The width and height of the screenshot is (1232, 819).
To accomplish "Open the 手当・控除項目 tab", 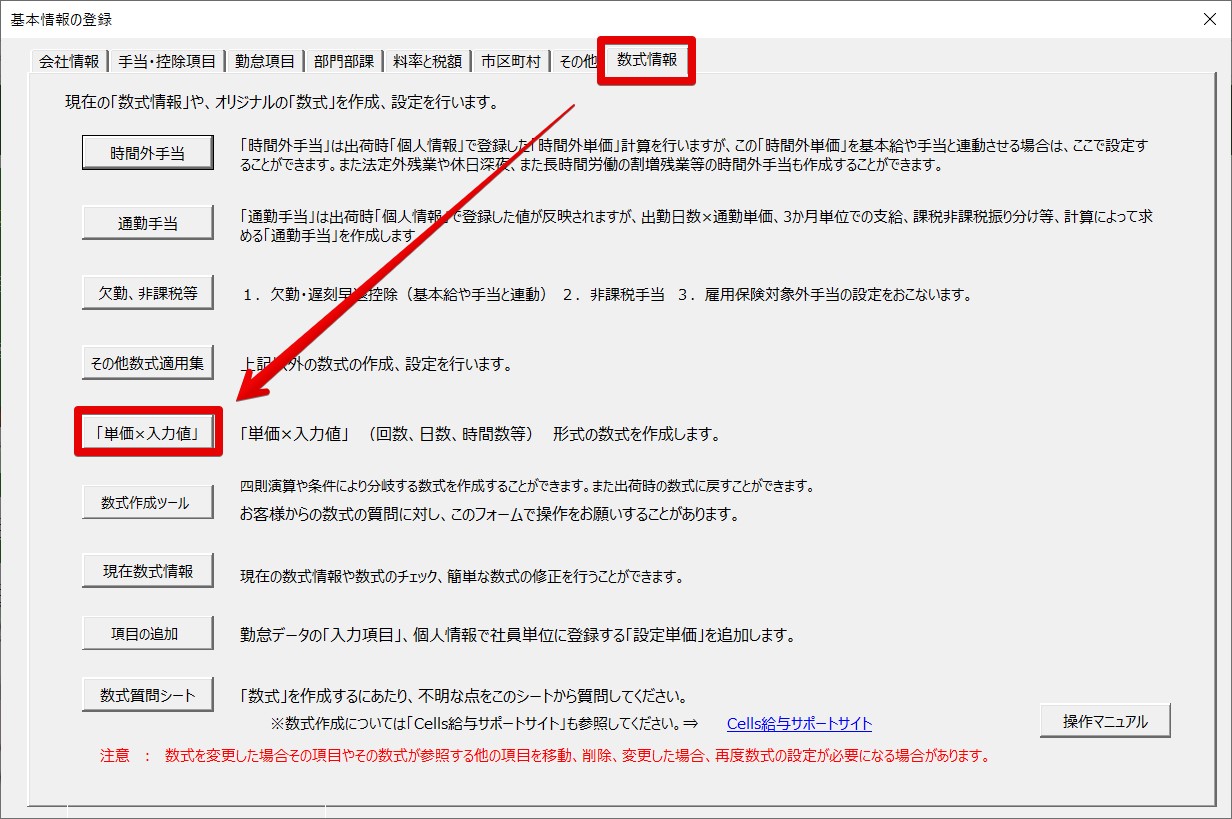I will [x=168, y=61].
